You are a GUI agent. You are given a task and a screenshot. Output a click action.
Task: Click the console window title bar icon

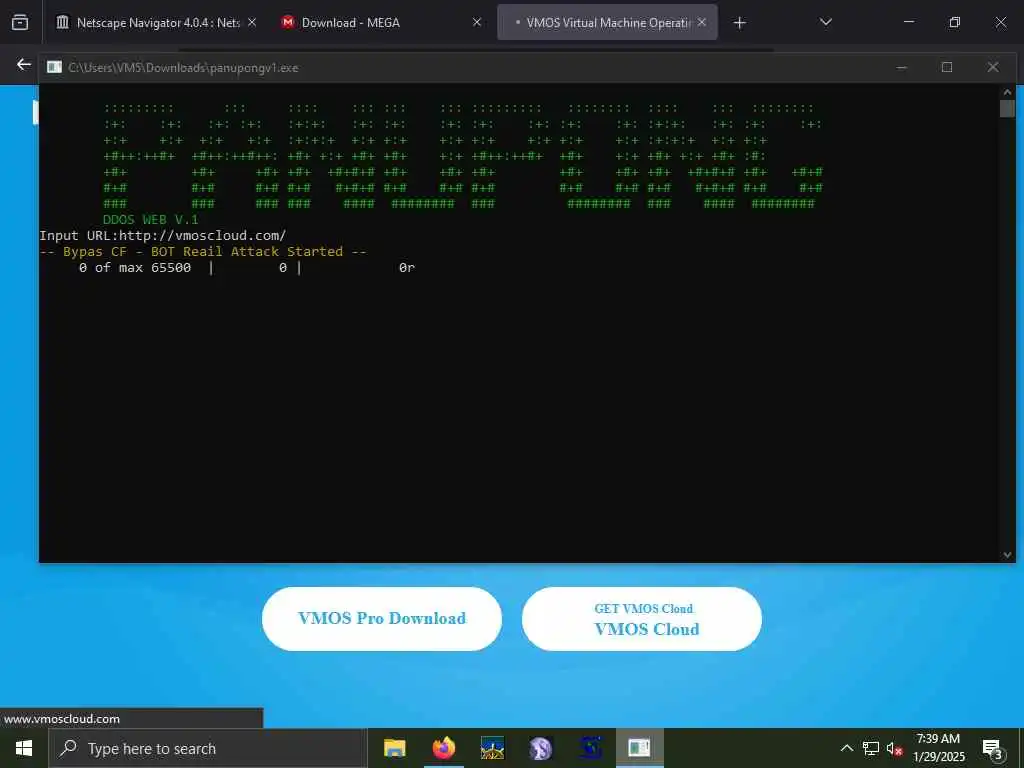tap(54, 67)
